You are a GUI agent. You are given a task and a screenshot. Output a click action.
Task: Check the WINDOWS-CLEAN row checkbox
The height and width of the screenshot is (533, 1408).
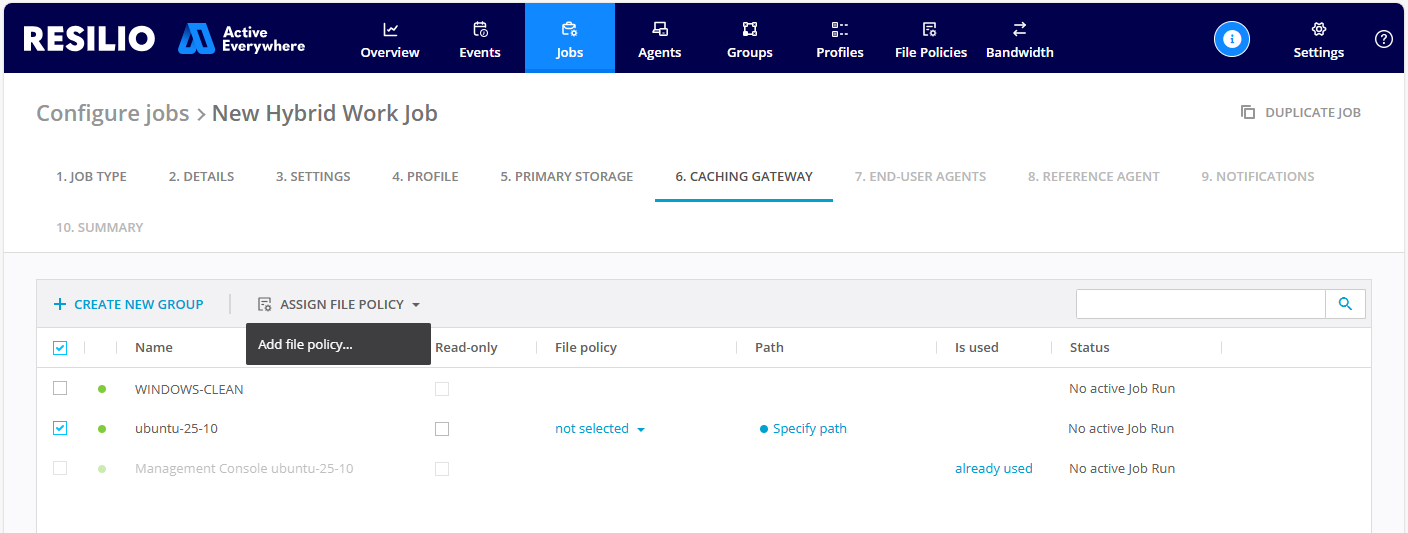(60, 388)
